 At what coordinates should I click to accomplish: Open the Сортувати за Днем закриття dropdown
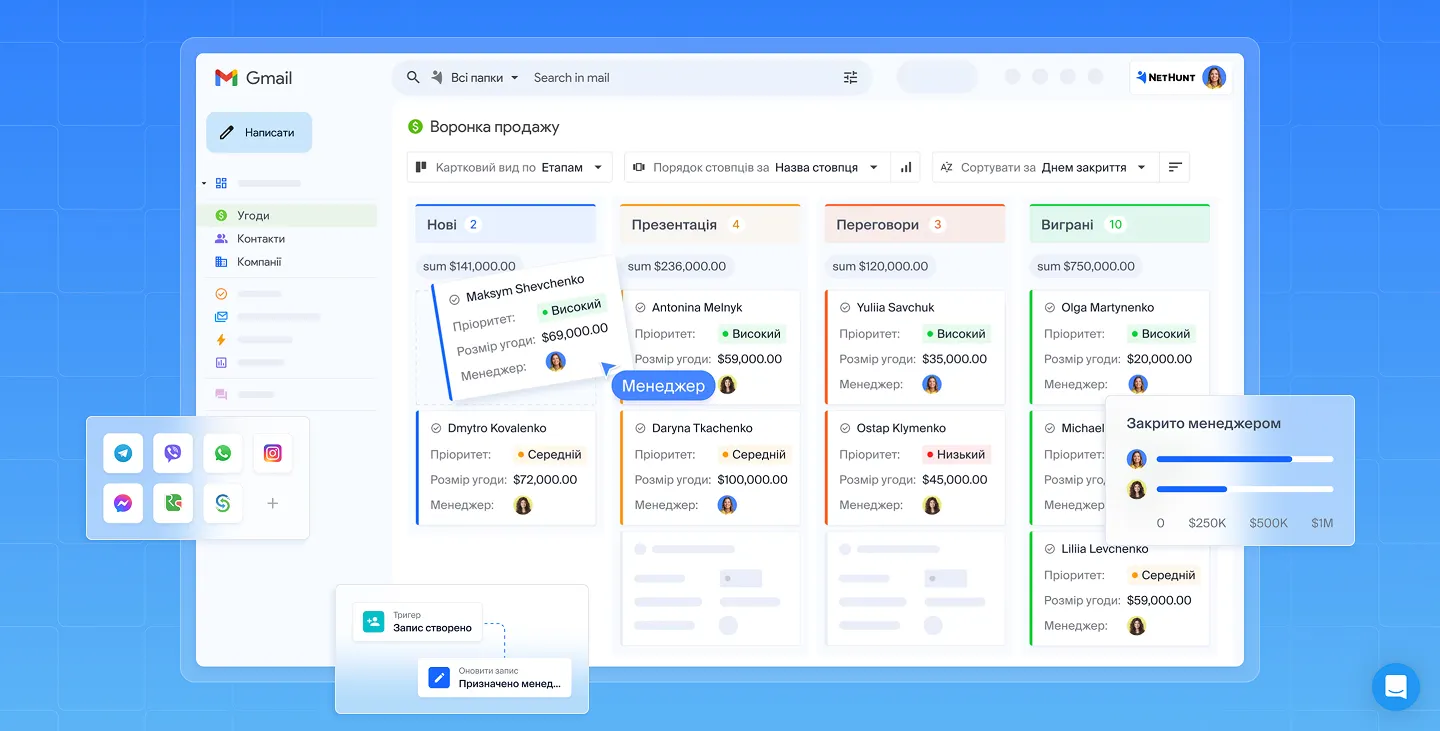coord(1045,168)
